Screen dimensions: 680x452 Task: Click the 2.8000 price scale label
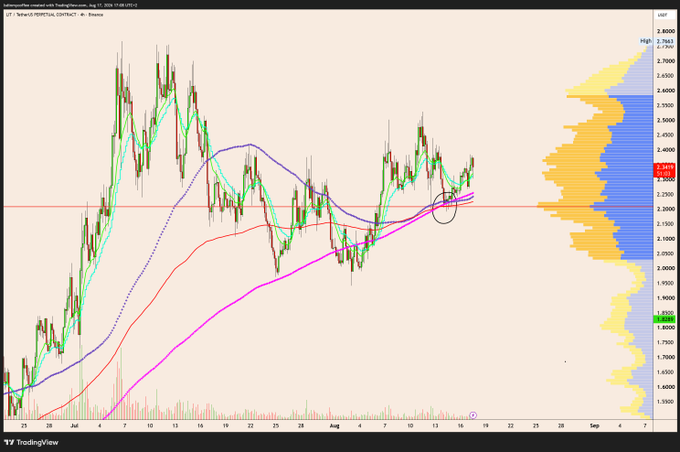[665, 31]
